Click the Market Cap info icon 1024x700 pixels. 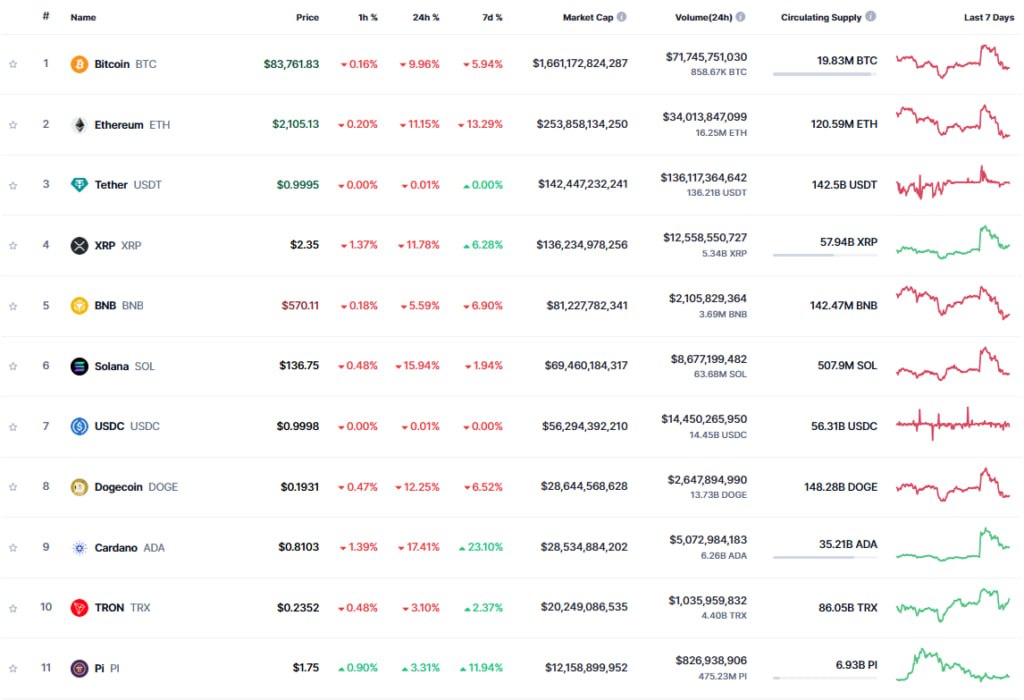pyautogui.click(x=622, y=17)
